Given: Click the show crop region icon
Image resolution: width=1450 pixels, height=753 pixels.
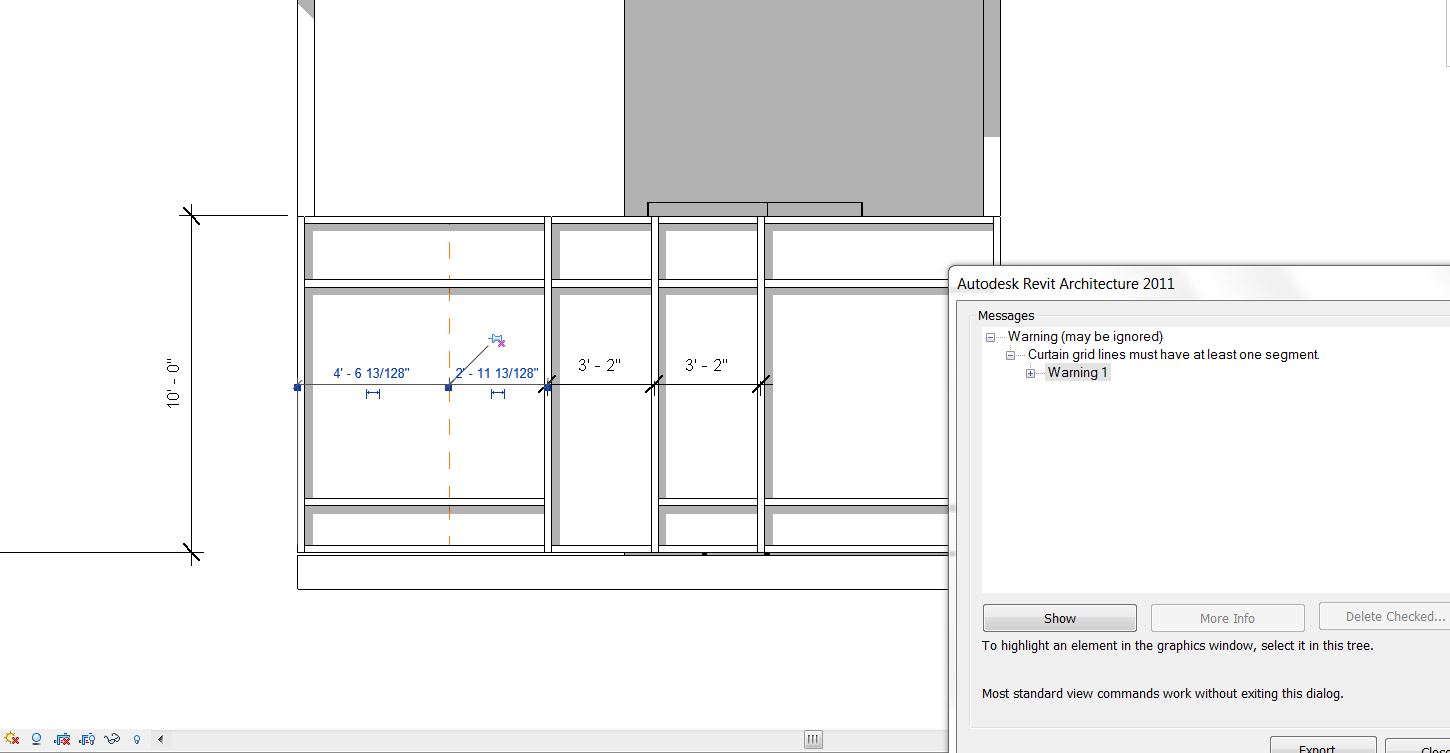Looking at the screenshot, I should point(87,740).
